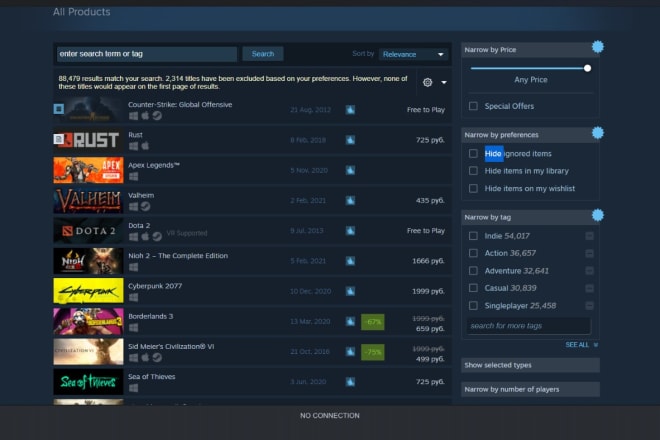Check Hide items in my library
The image size is (660, 440).
pyautogui.click(x=473, y=171)
